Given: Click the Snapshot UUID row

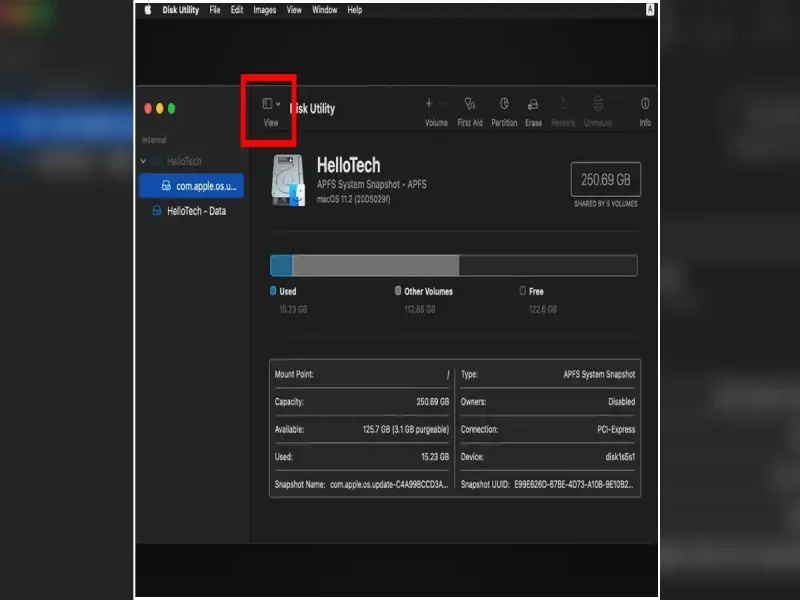Looking at the screenshot, I should point(548,484).
